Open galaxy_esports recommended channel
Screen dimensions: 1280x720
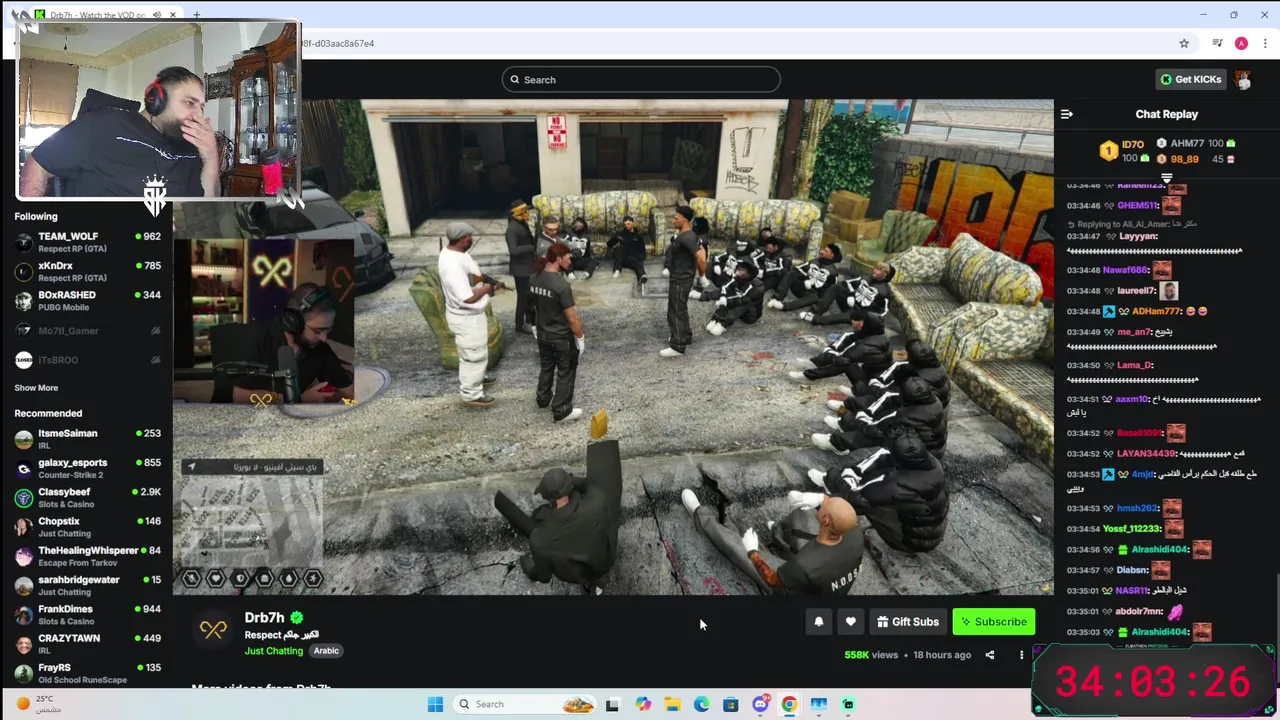pos(88,468)
